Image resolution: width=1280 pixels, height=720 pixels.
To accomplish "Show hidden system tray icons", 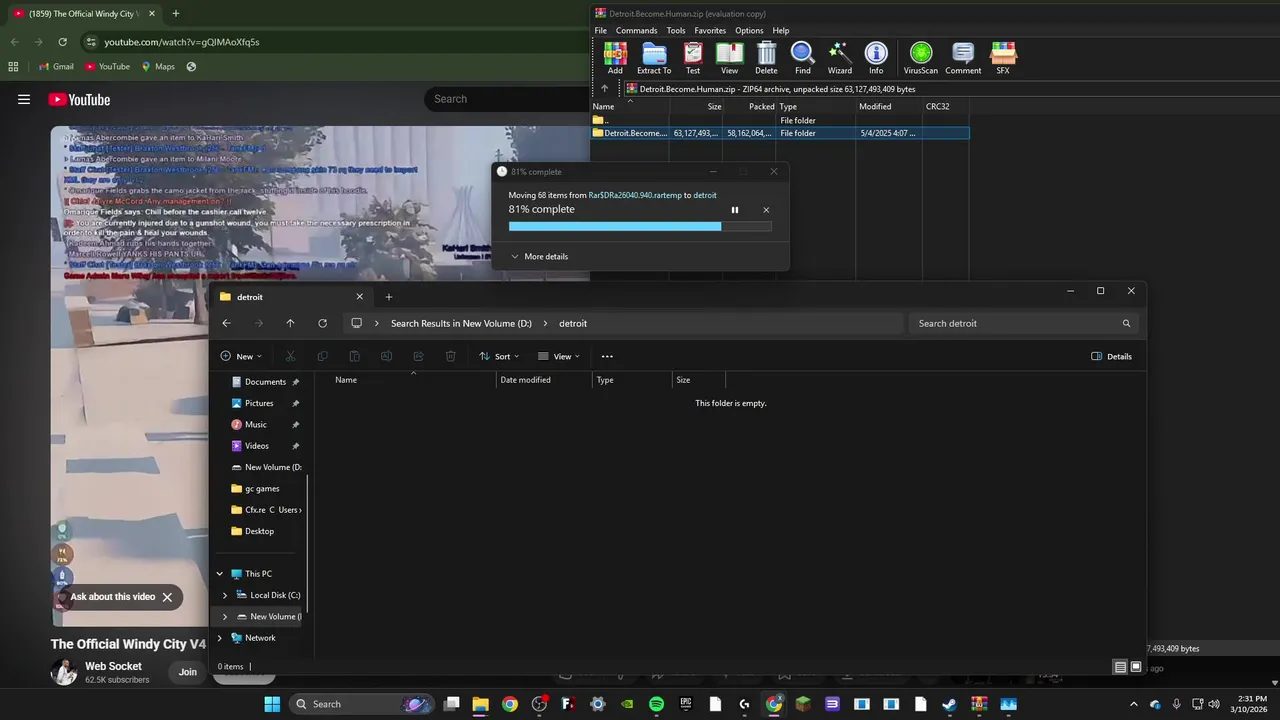I will [1133, 704].
